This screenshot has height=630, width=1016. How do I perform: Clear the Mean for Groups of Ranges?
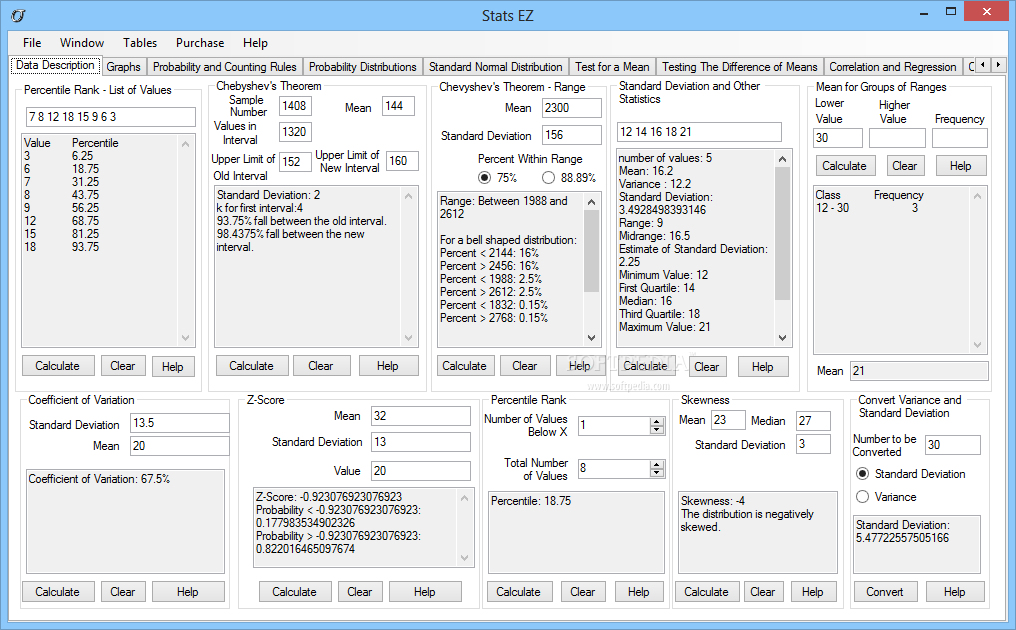pyautogui.click(x=905, y=166)
